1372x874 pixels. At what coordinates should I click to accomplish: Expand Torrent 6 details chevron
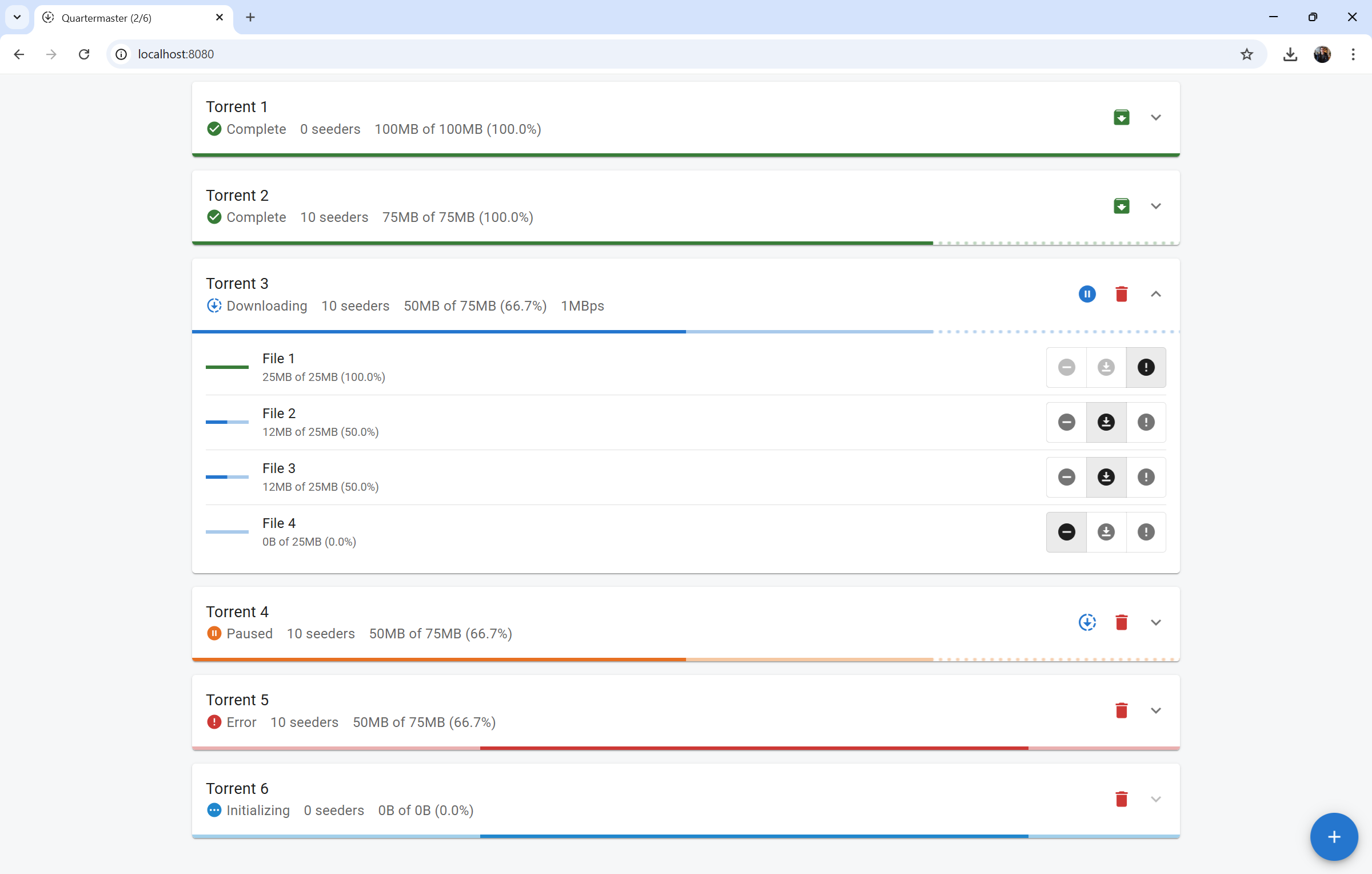1155,799
